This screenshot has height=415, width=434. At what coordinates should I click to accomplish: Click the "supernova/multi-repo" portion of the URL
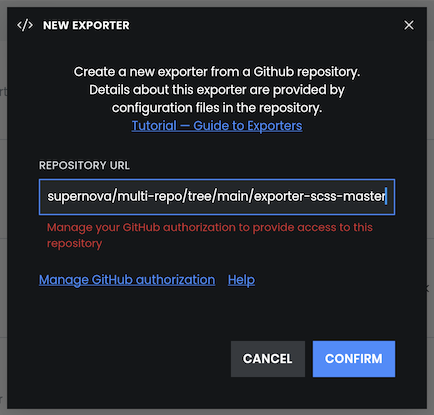pos(114,196)
